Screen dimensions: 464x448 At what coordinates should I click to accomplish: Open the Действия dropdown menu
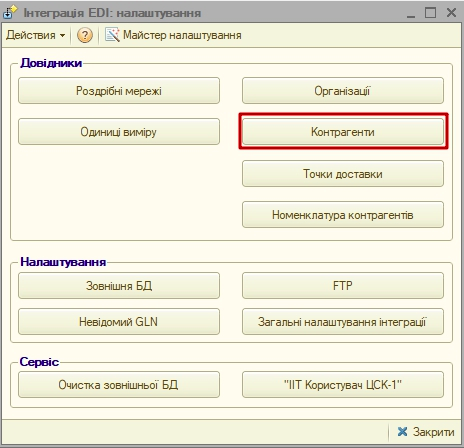(35, 35)
